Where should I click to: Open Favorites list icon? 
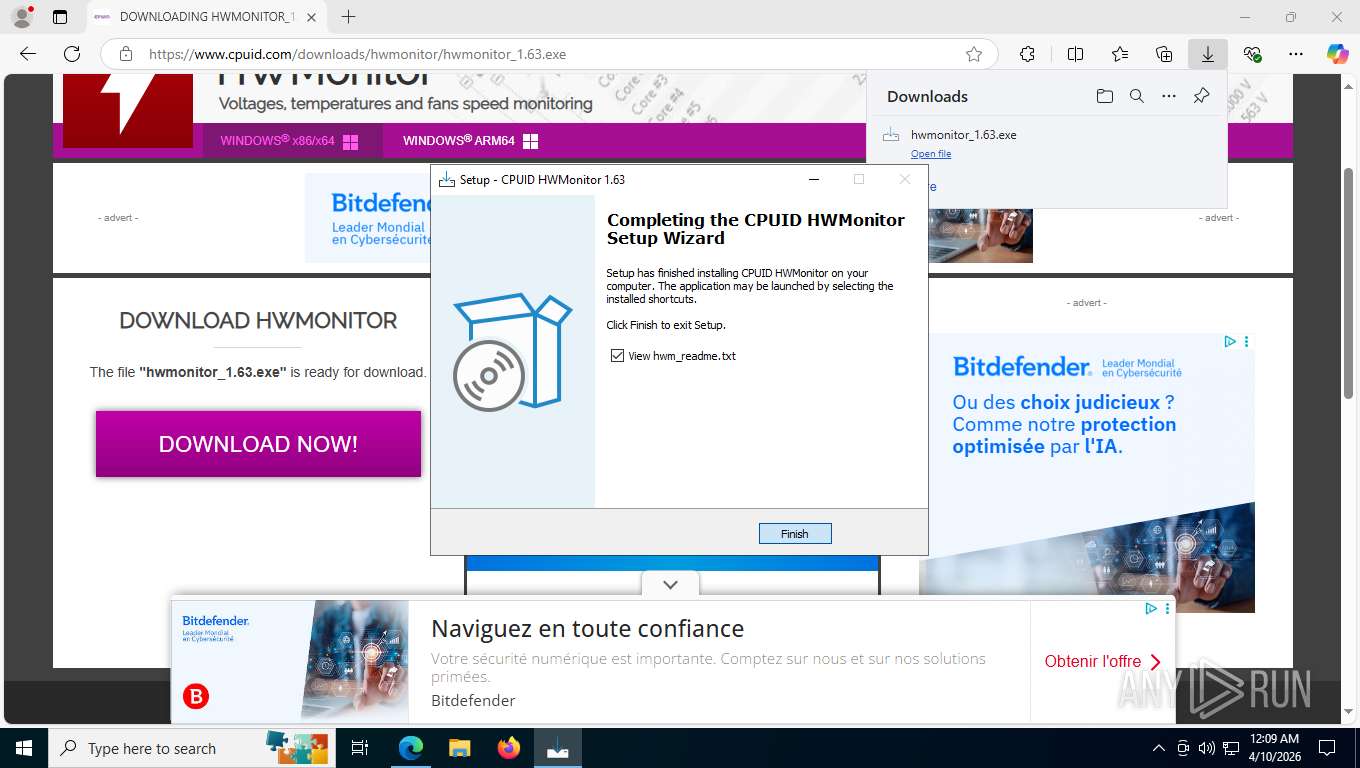[1120, 54]
